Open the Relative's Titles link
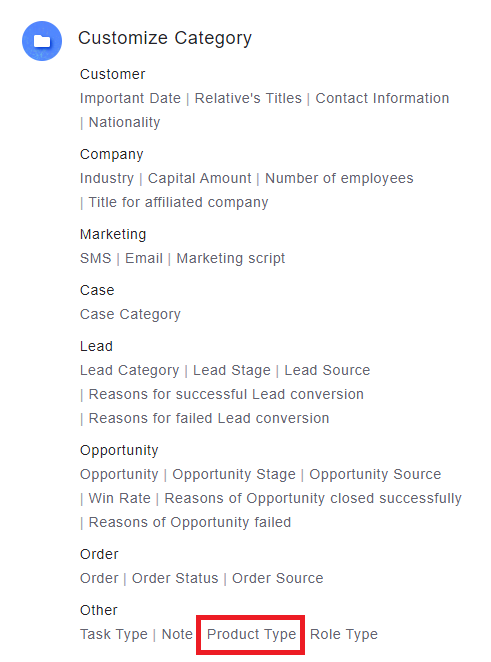Image resolution: width=491 pixels, height=662 pixels. pyautogui.click(x=248, y=98)
